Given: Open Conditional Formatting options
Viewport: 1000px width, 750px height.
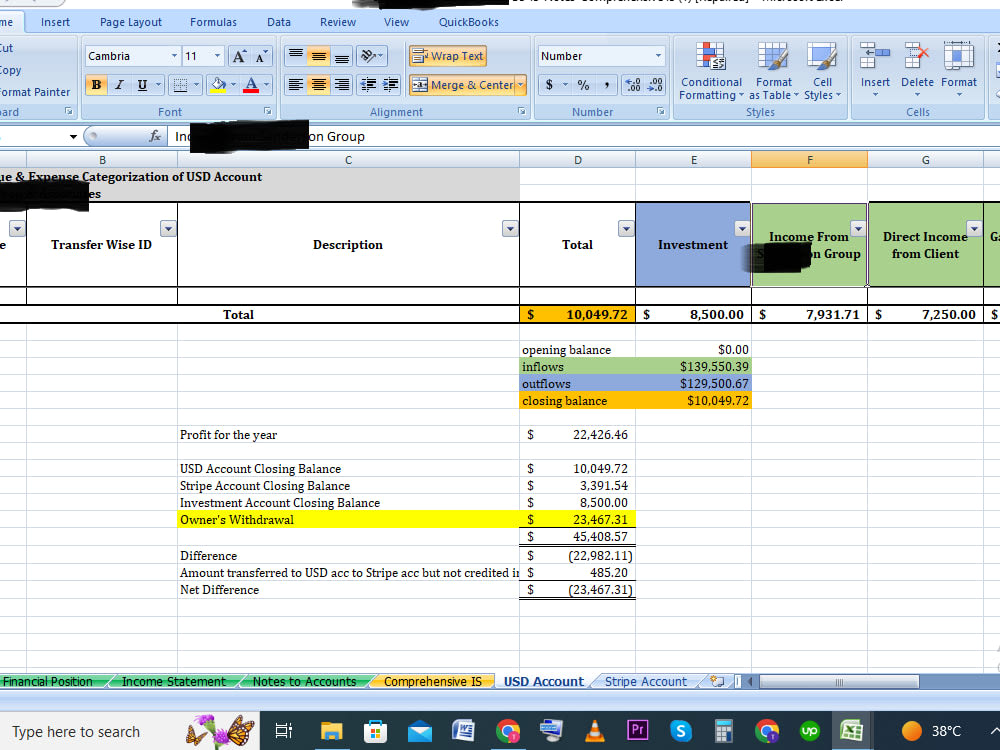Looking at the screenshot, I should coord(711,72).
